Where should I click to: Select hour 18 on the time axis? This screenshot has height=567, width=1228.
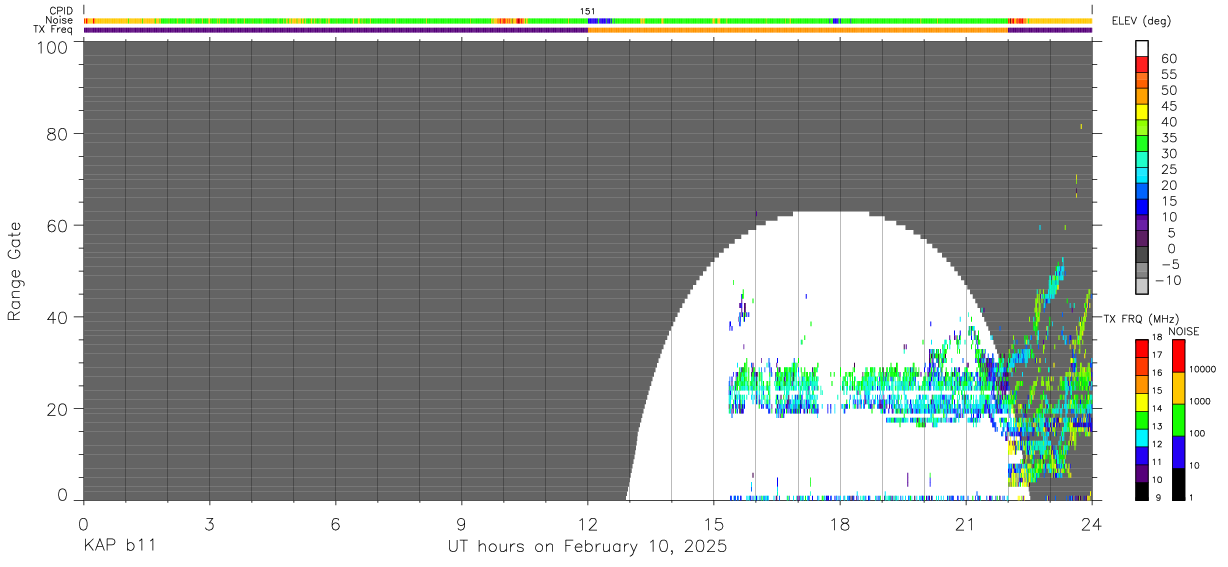[x=839, y=523]
